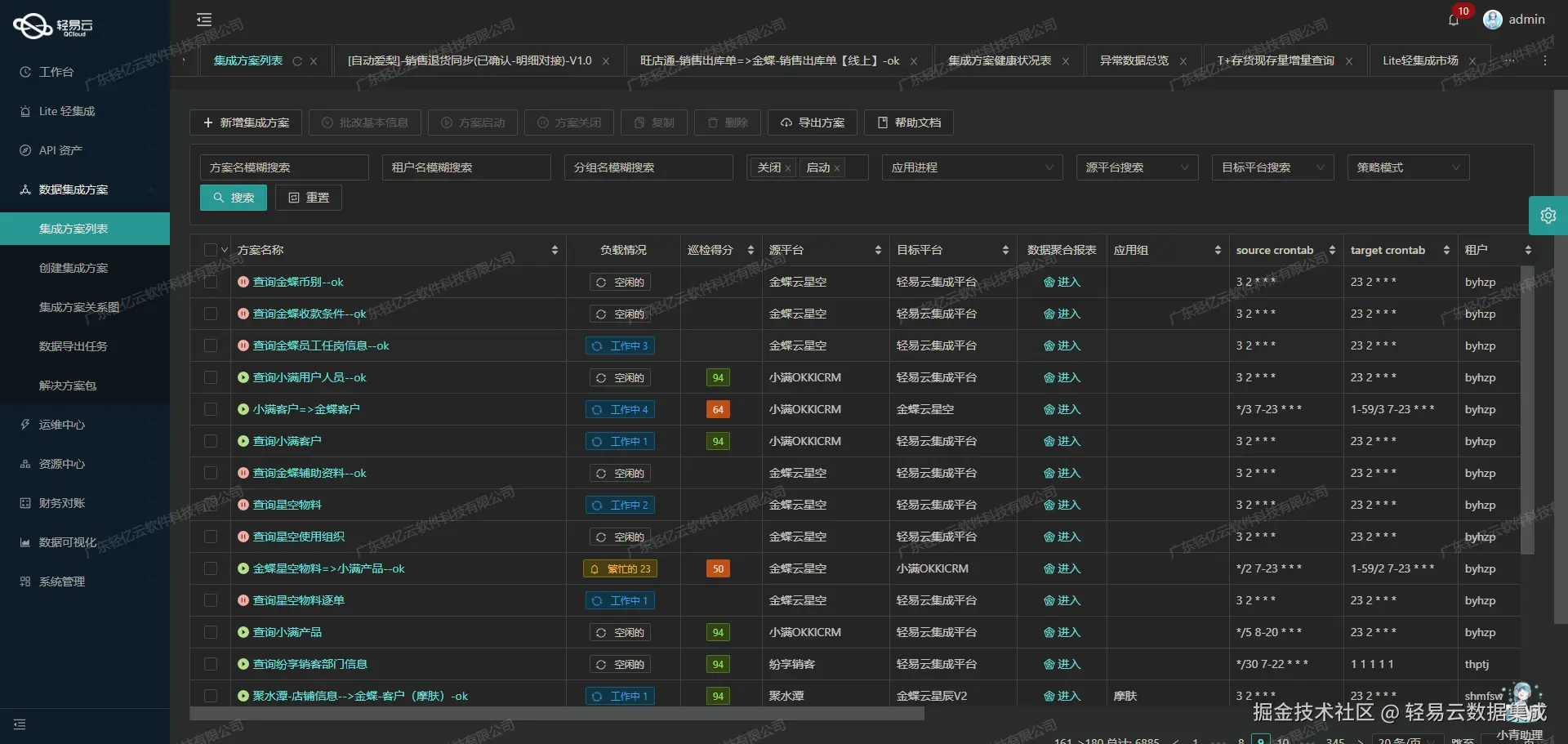Sort by 巡检得分 using its sort arrows
1568x744 pixels.
[751, 250]
